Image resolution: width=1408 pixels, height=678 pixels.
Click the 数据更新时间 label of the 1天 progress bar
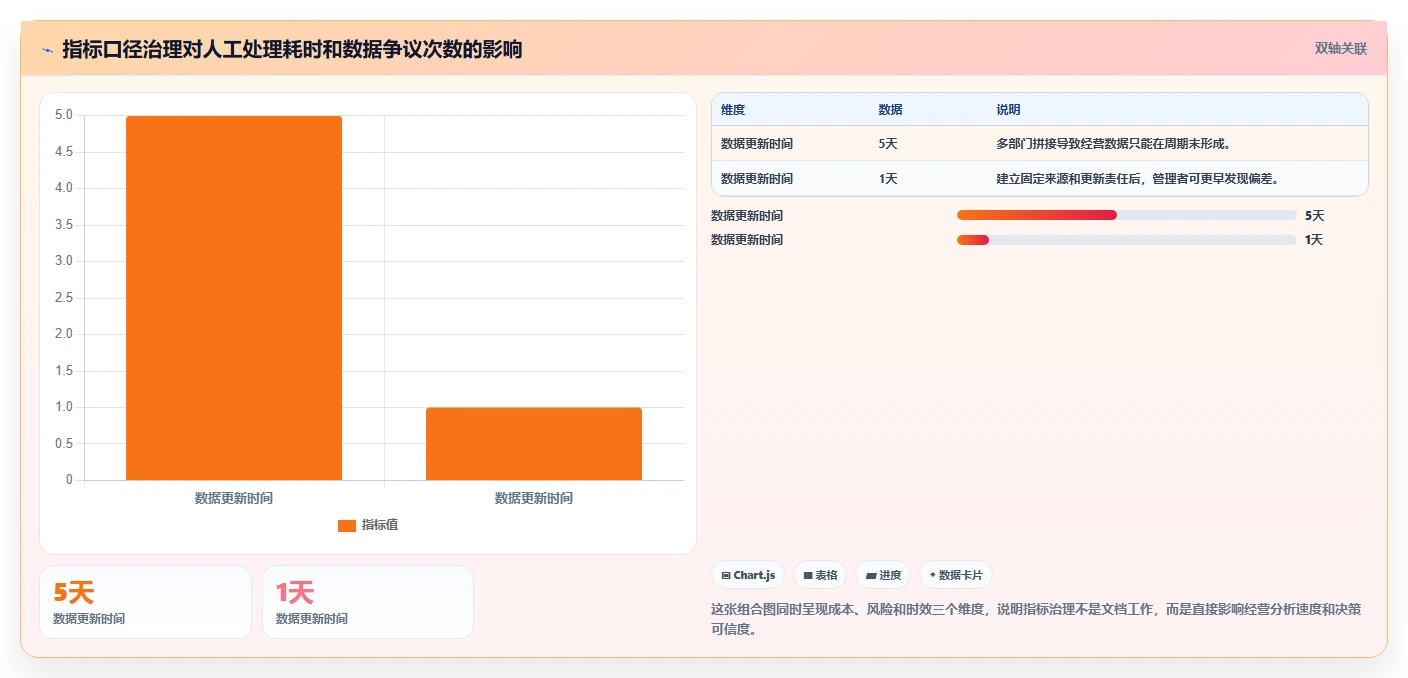click(747, 240)
